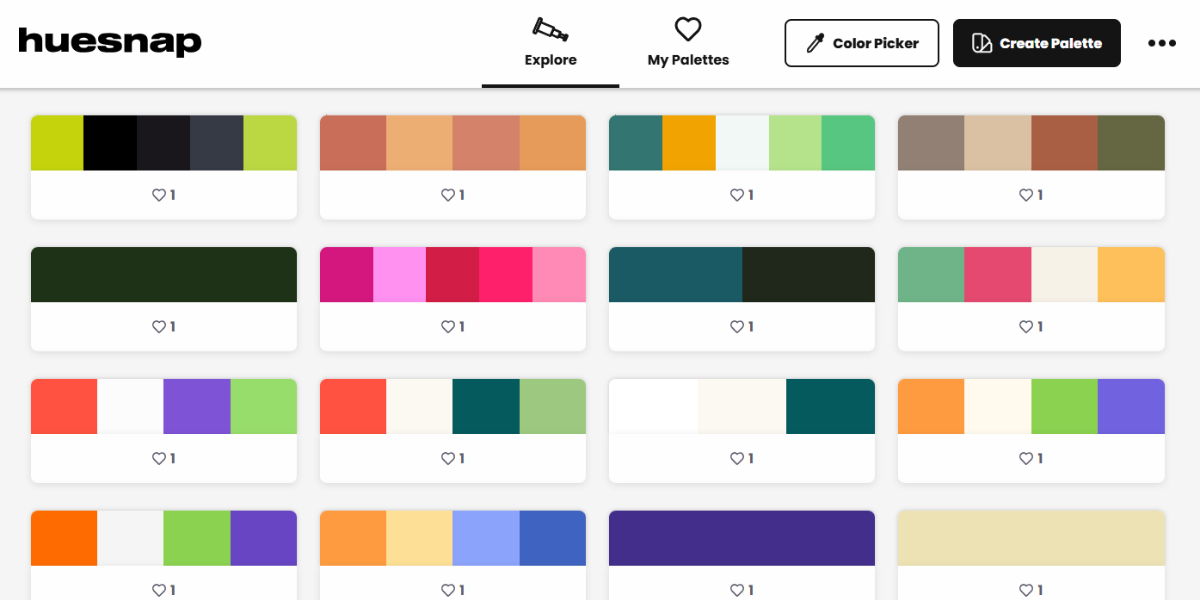Image resolution: width=1200 pixels, height=600 pixels.
Task: Pick the purple swatch in red-white-purple-green palette
Action: 197,406
